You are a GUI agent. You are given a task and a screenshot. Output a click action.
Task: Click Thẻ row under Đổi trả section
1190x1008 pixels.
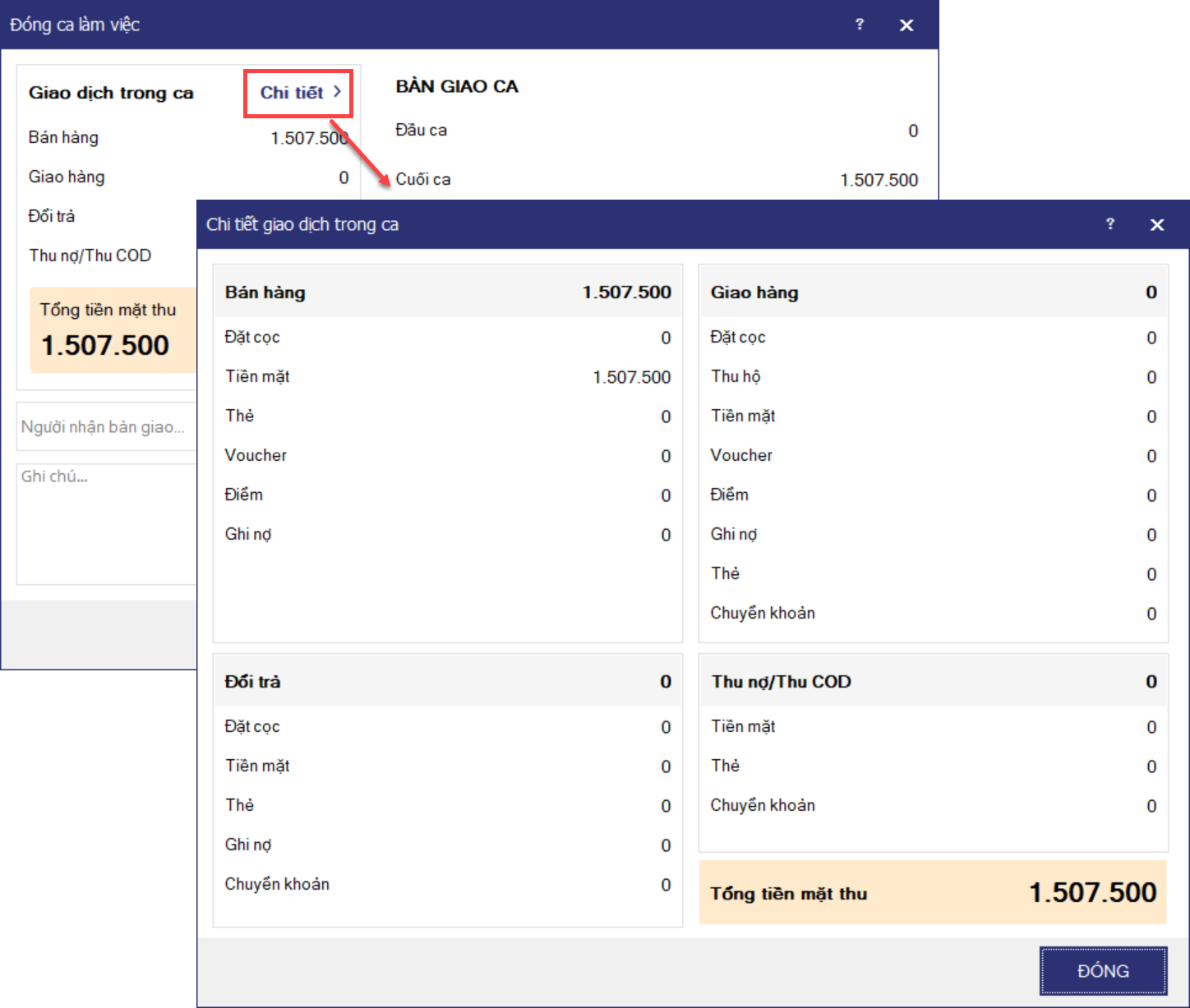pyautogui.click(x=448, y=806)
